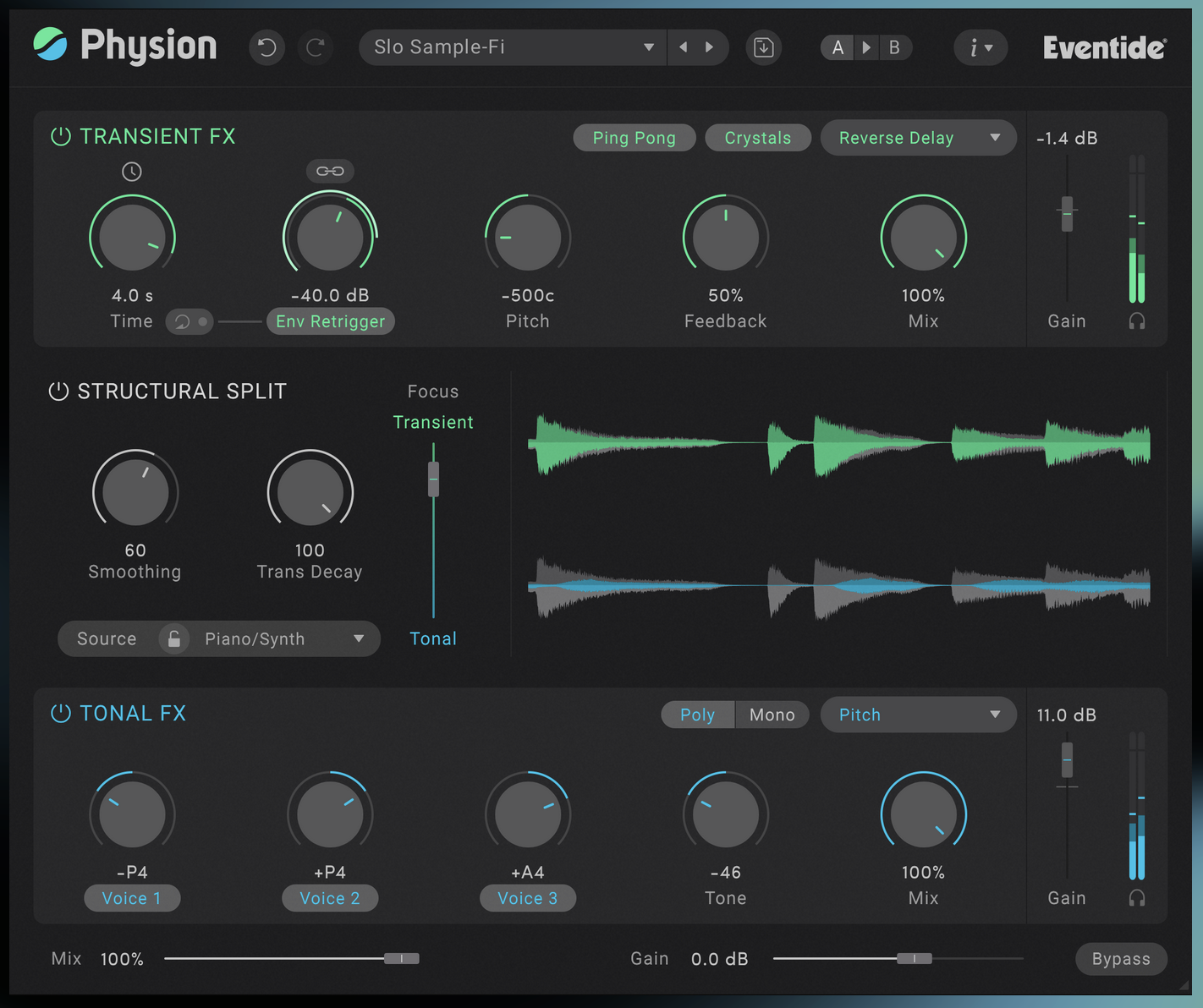Click the Voice 2 button
Image resolution: width=1203 pixels, height=1008 pixels.
pyautogui.click(x=330, y=898)
